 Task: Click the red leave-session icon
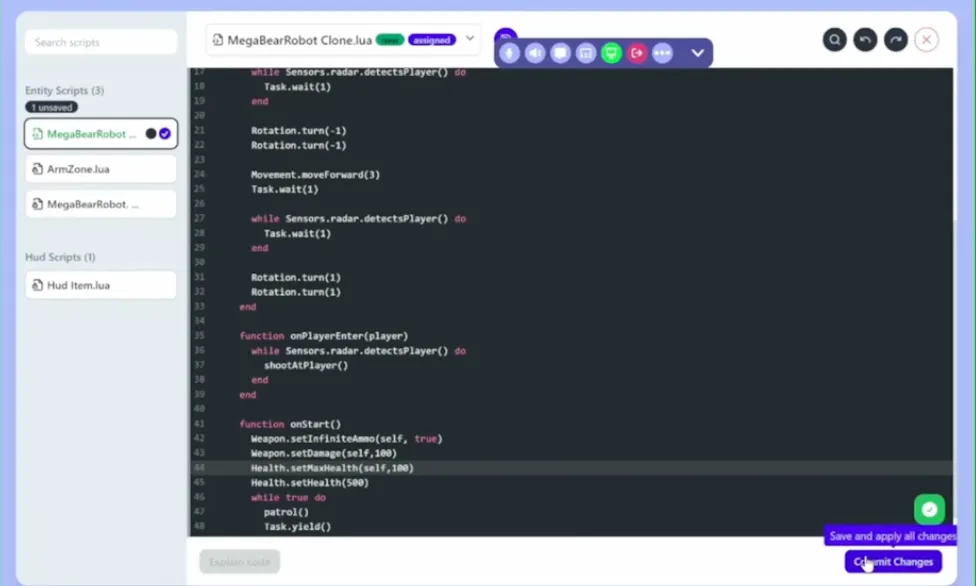coord(637,54)
